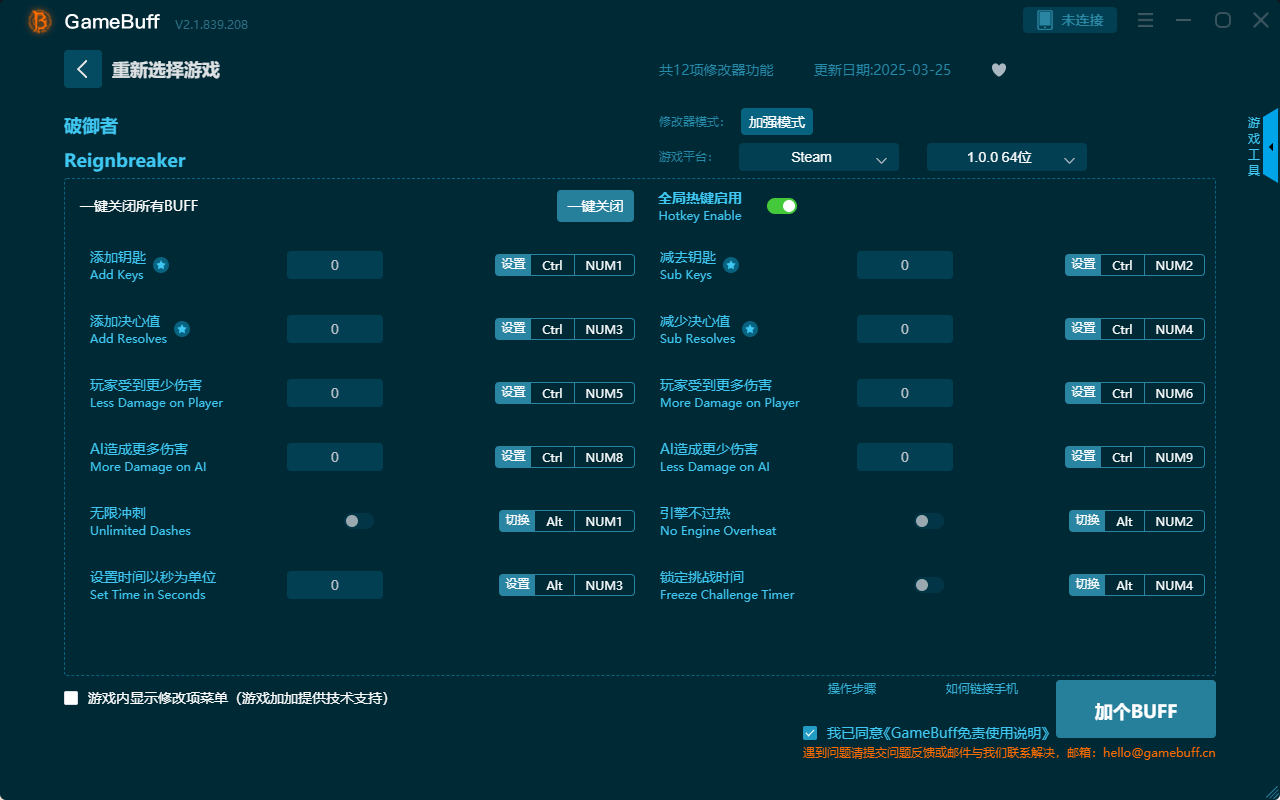Image resolution: width=1280 pixels, height=800 pixels.
Task: Enable the Freeze Challenge Timer switch
Action: (929, 585)
